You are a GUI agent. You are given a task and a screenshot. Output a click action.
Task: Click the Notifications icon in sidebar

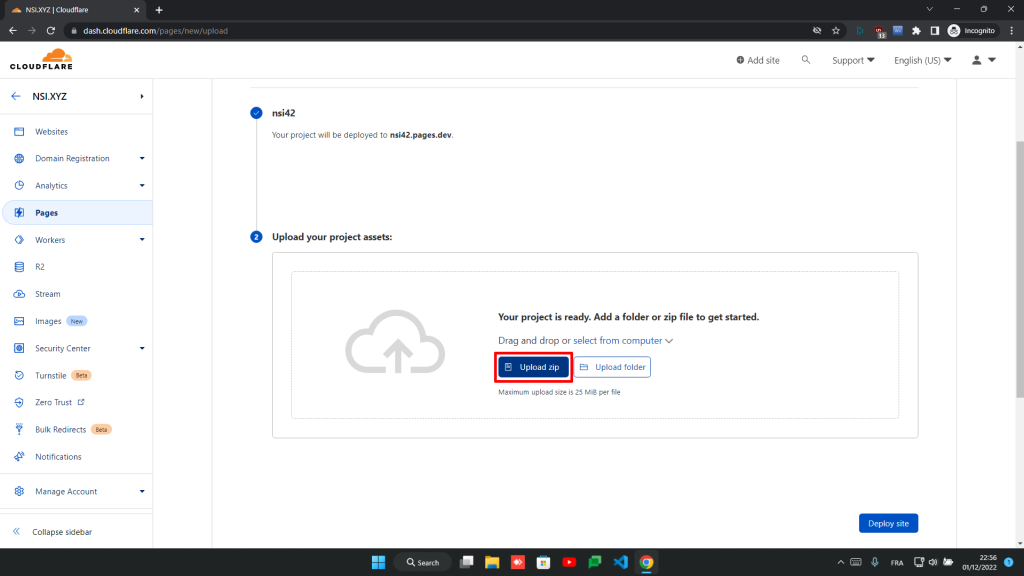click(x=19, y=456)
